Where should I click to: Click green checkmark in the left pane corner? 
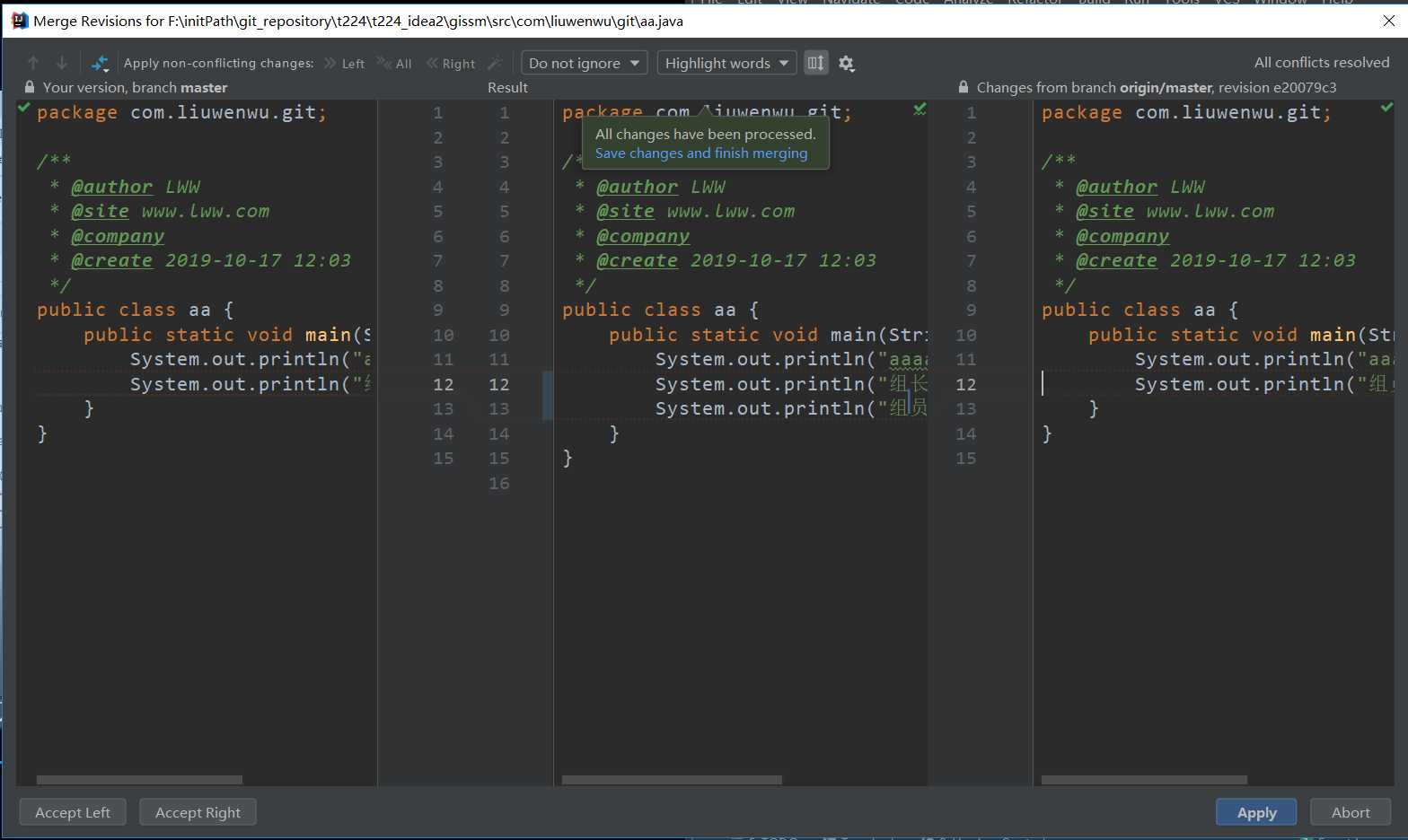pos(24,108)
